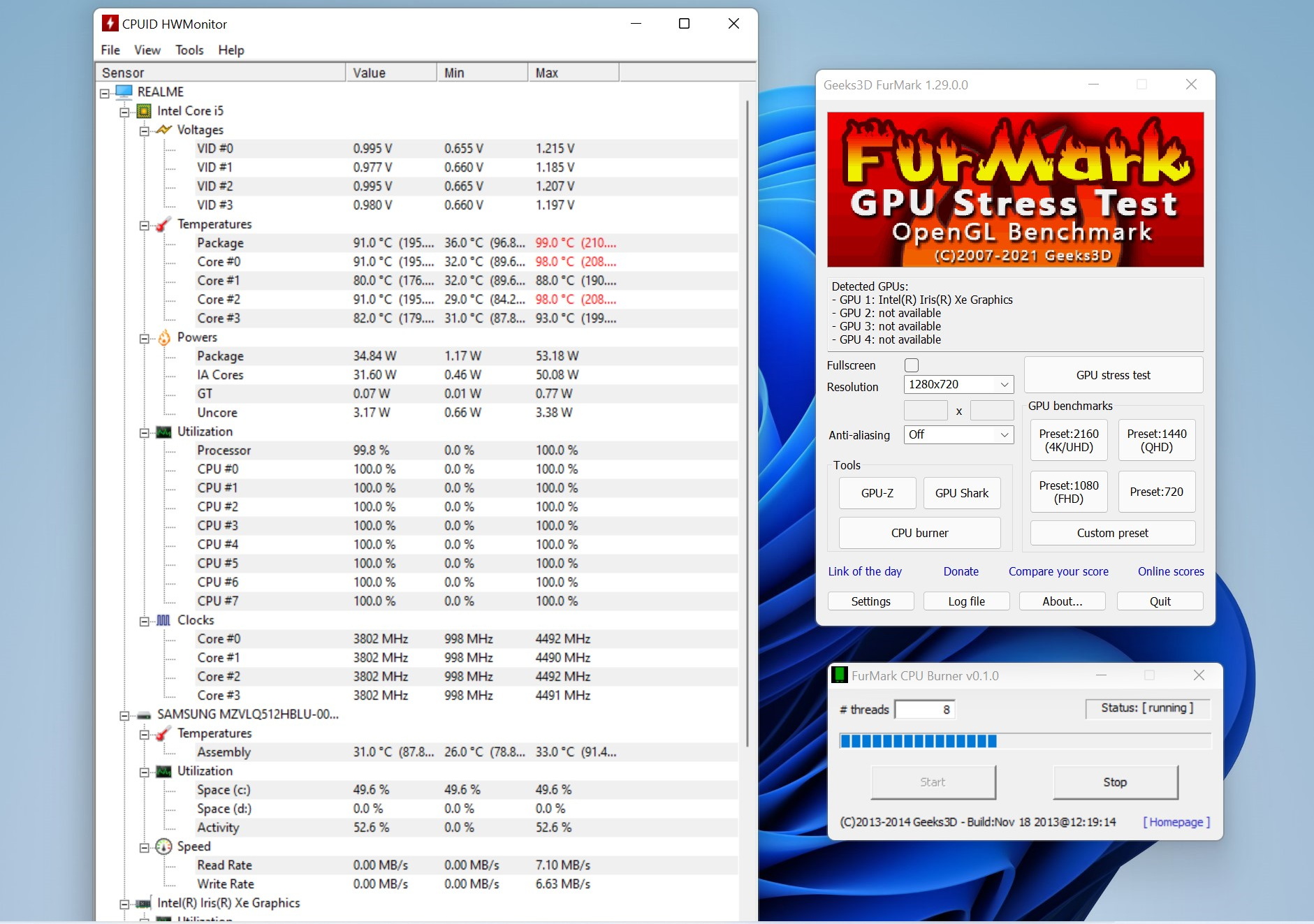Click the Voltages lightning icon

tap(163, 130)
